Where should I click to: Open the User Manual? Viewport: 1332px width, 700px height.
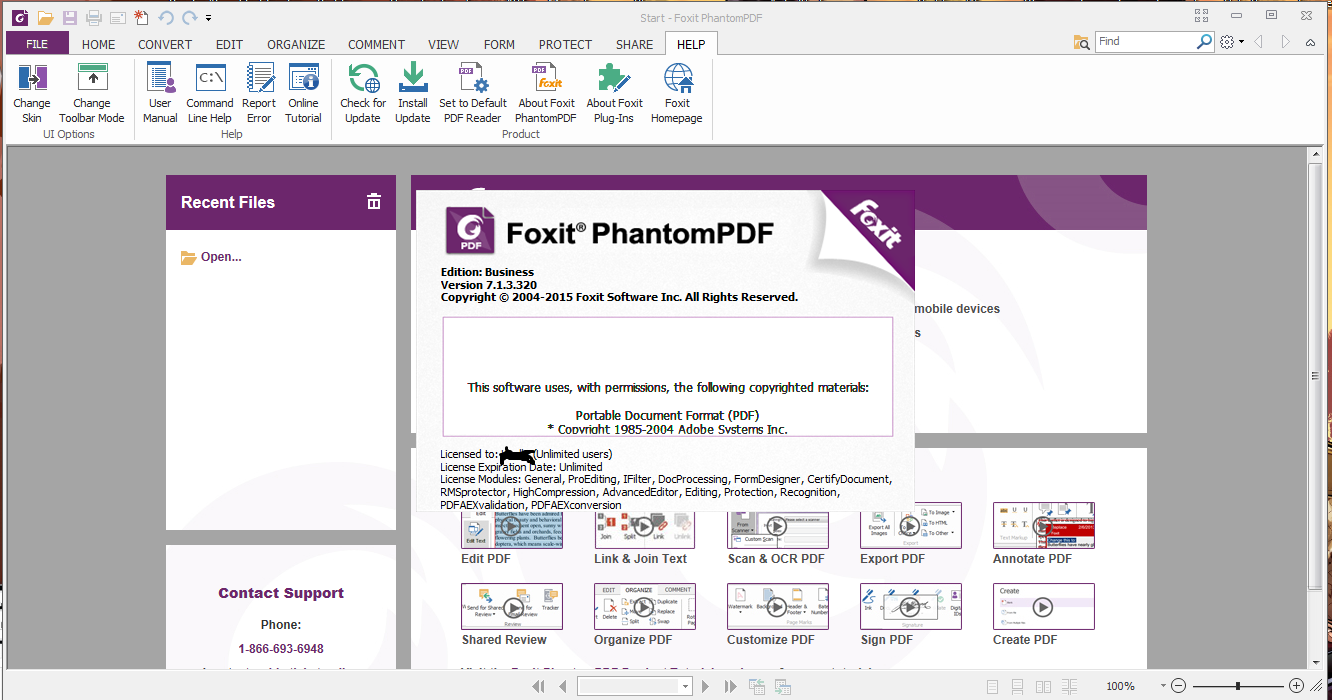click(x=160, y=92)
